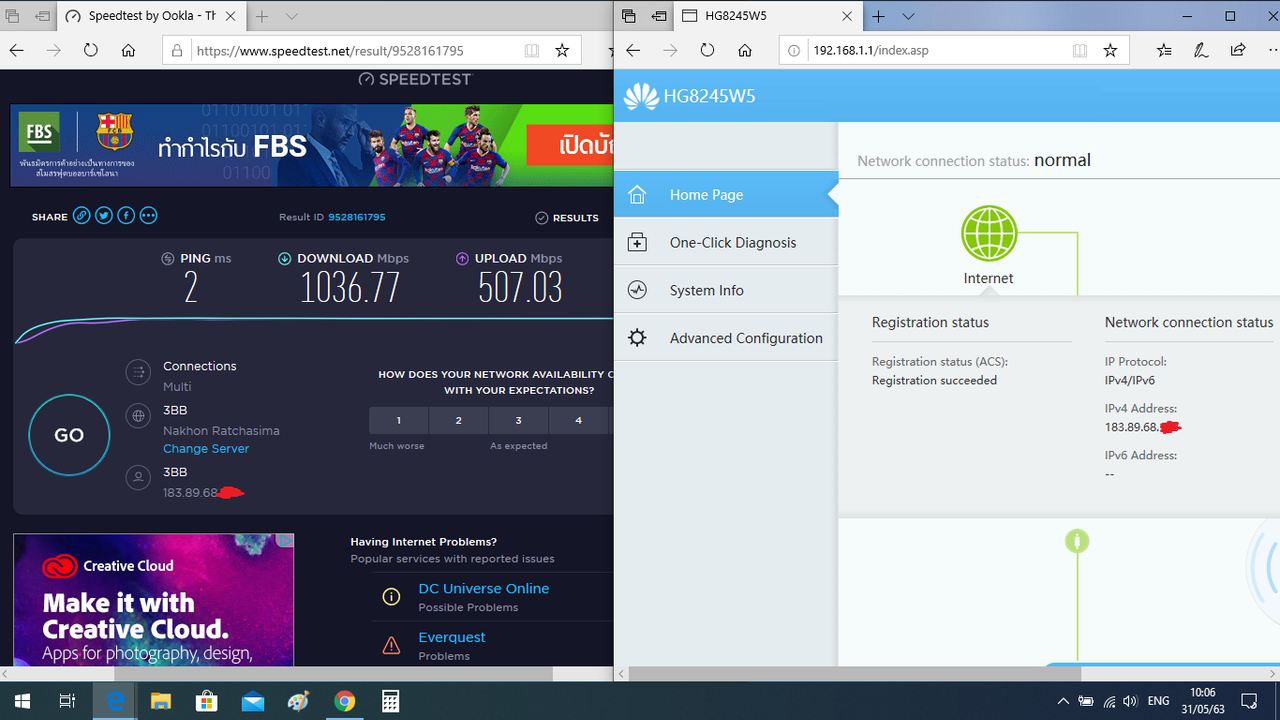
Task: Open Microsoft Edge from taskbar
Action: pos(115,701)
